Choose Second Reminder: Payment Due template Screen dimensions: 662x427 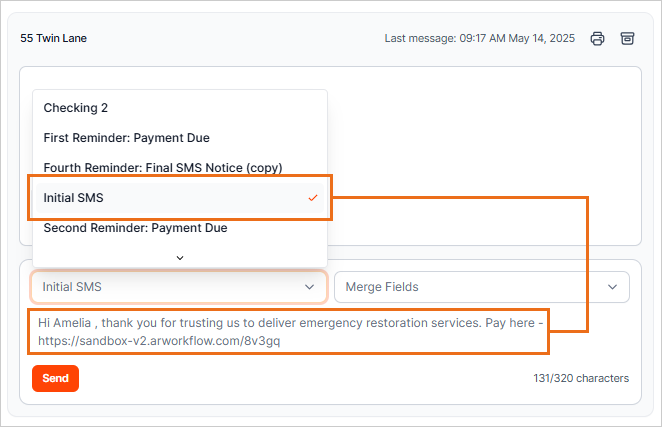coord(135,228)
